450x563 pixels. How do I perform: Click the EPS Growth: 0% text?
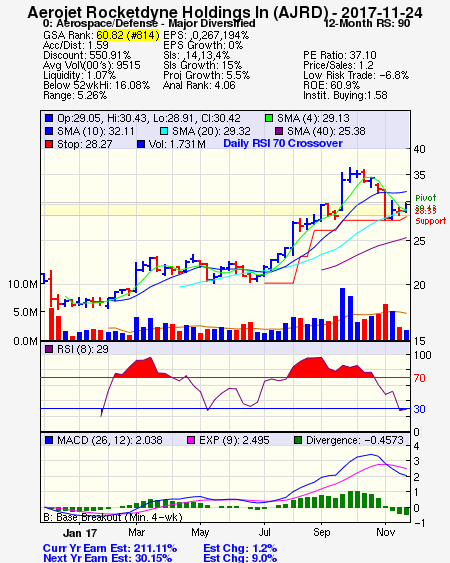(203, 45)
